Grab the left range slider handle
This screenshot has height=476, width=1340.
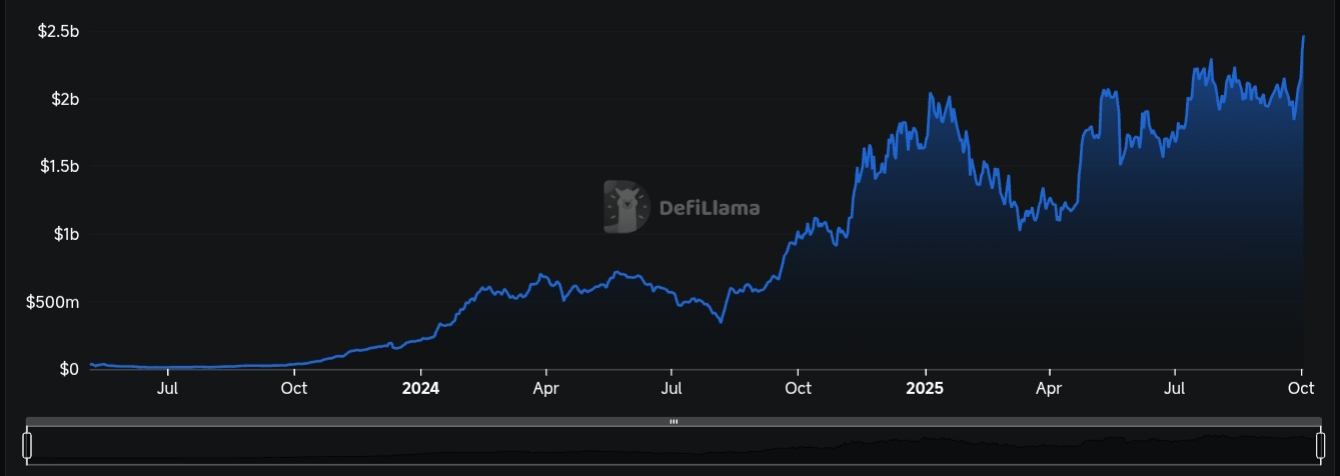pos(28,445)
